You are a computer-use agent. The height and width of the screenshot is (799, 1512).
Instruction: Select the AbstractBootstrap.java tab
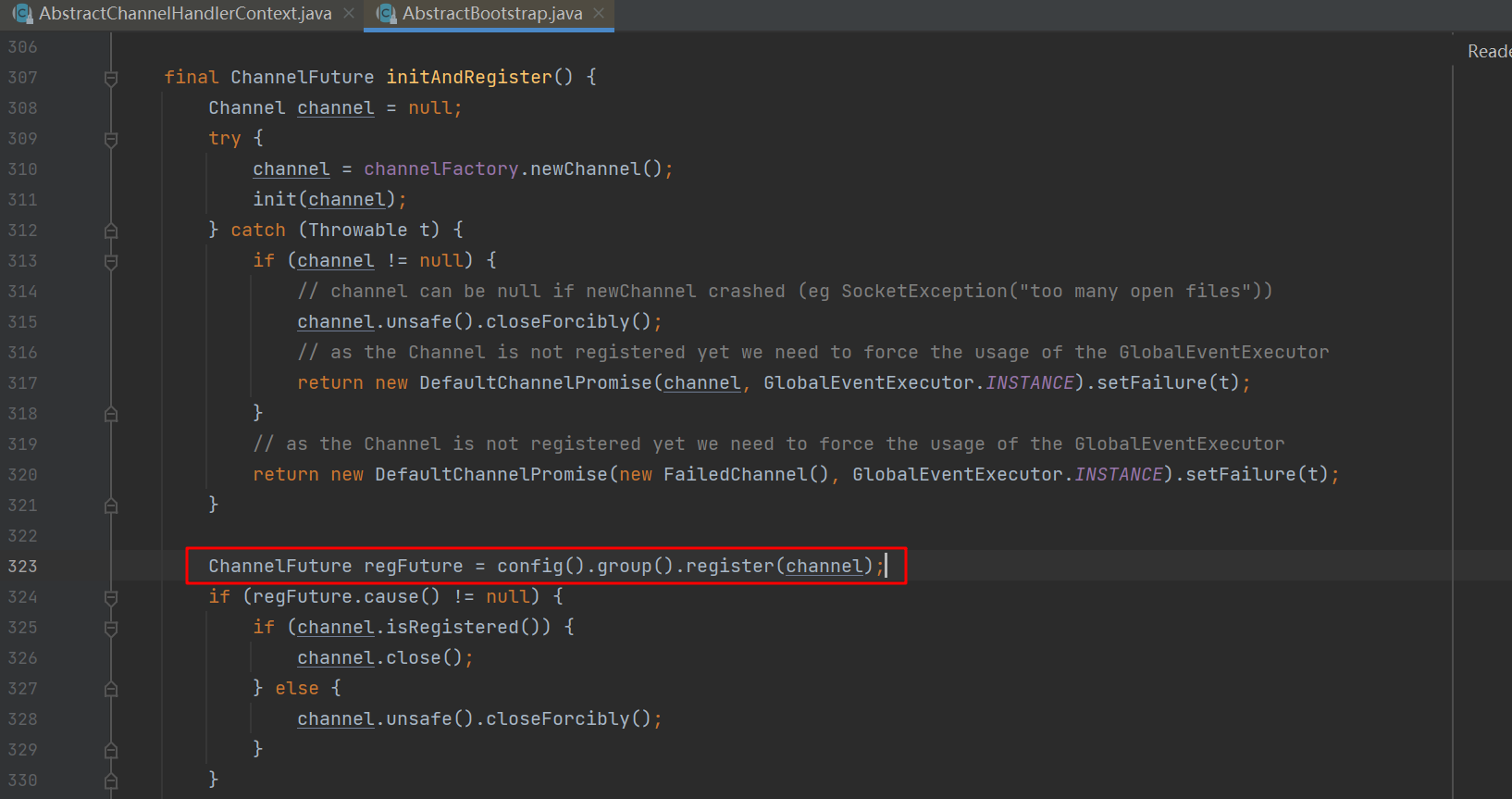pos(491,14)
